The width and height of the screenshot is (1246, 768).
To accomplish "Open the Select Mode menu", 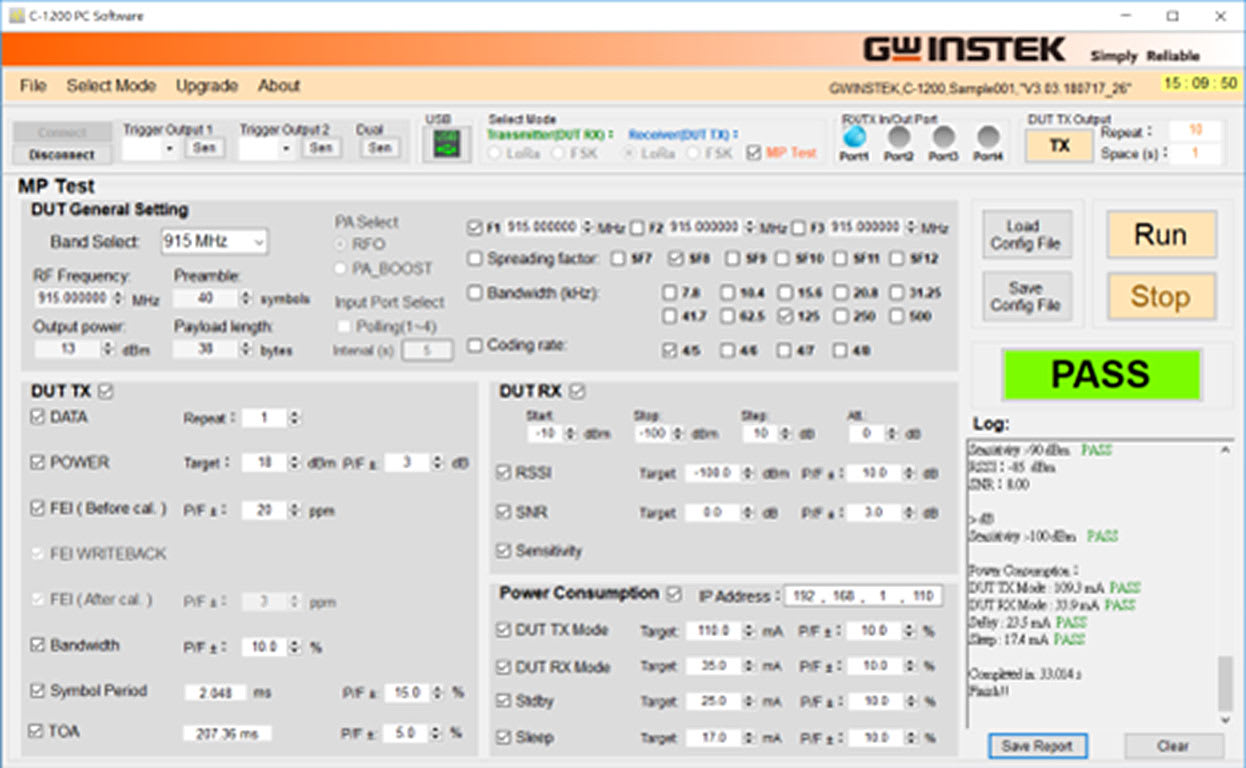I will [x=111, y=86].
